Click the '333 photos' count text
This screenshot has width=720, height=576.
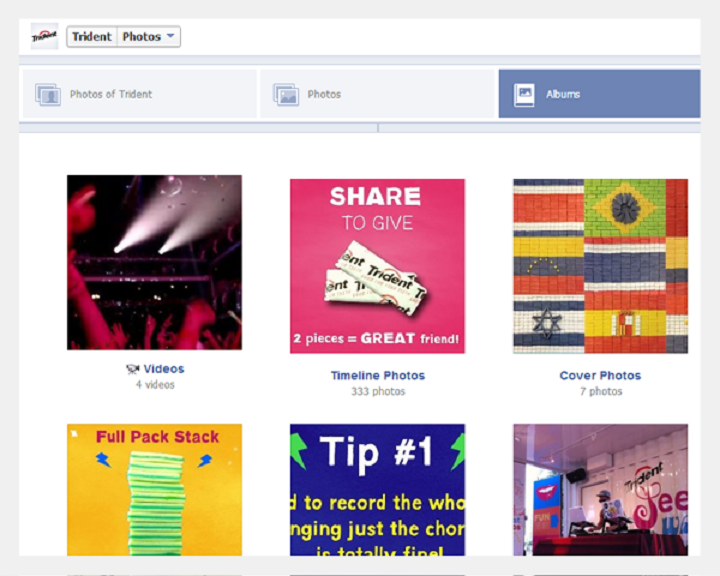[x=378, y=391]
